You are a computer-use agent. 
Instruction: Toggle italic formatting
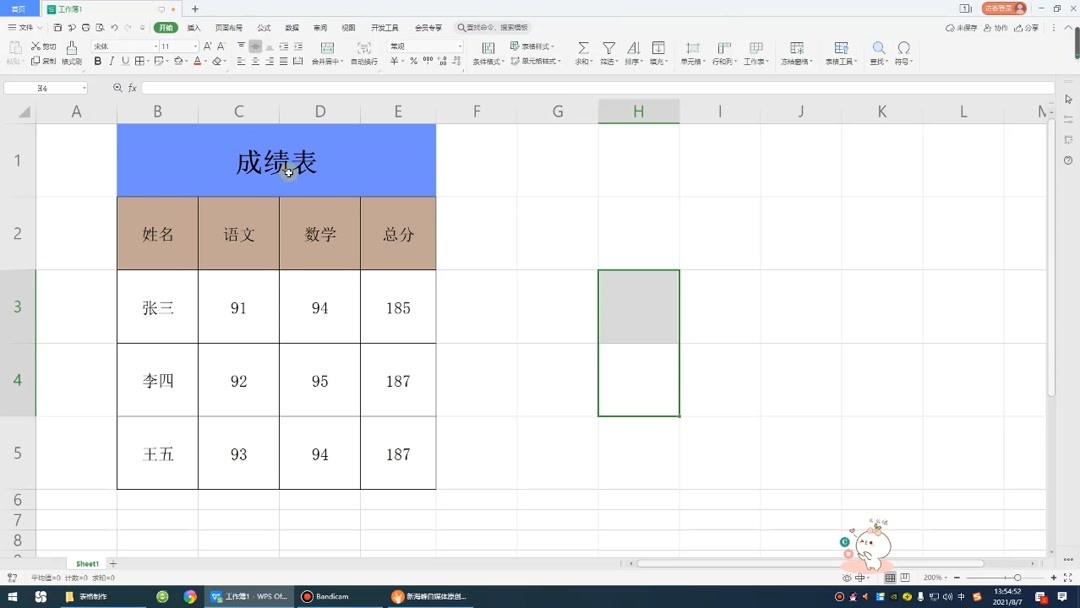112,62
